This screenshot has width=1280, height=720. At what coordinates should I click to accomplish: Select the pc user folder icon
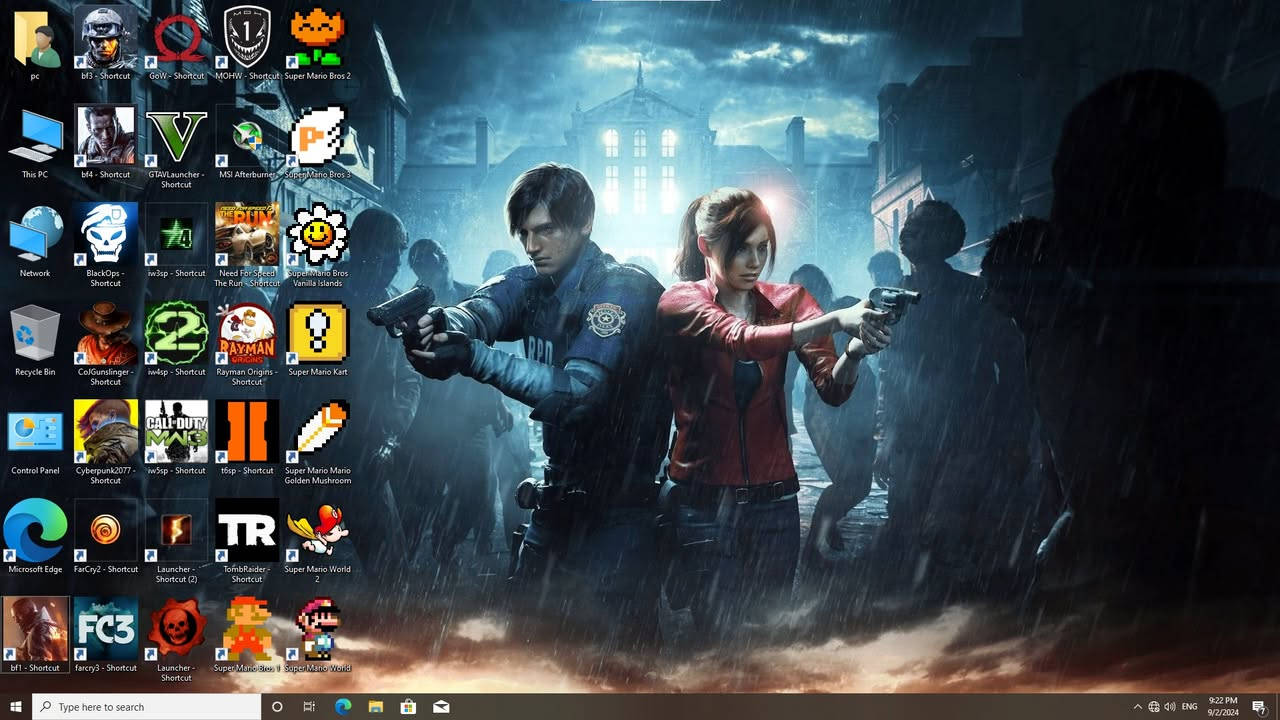(35, 38)
